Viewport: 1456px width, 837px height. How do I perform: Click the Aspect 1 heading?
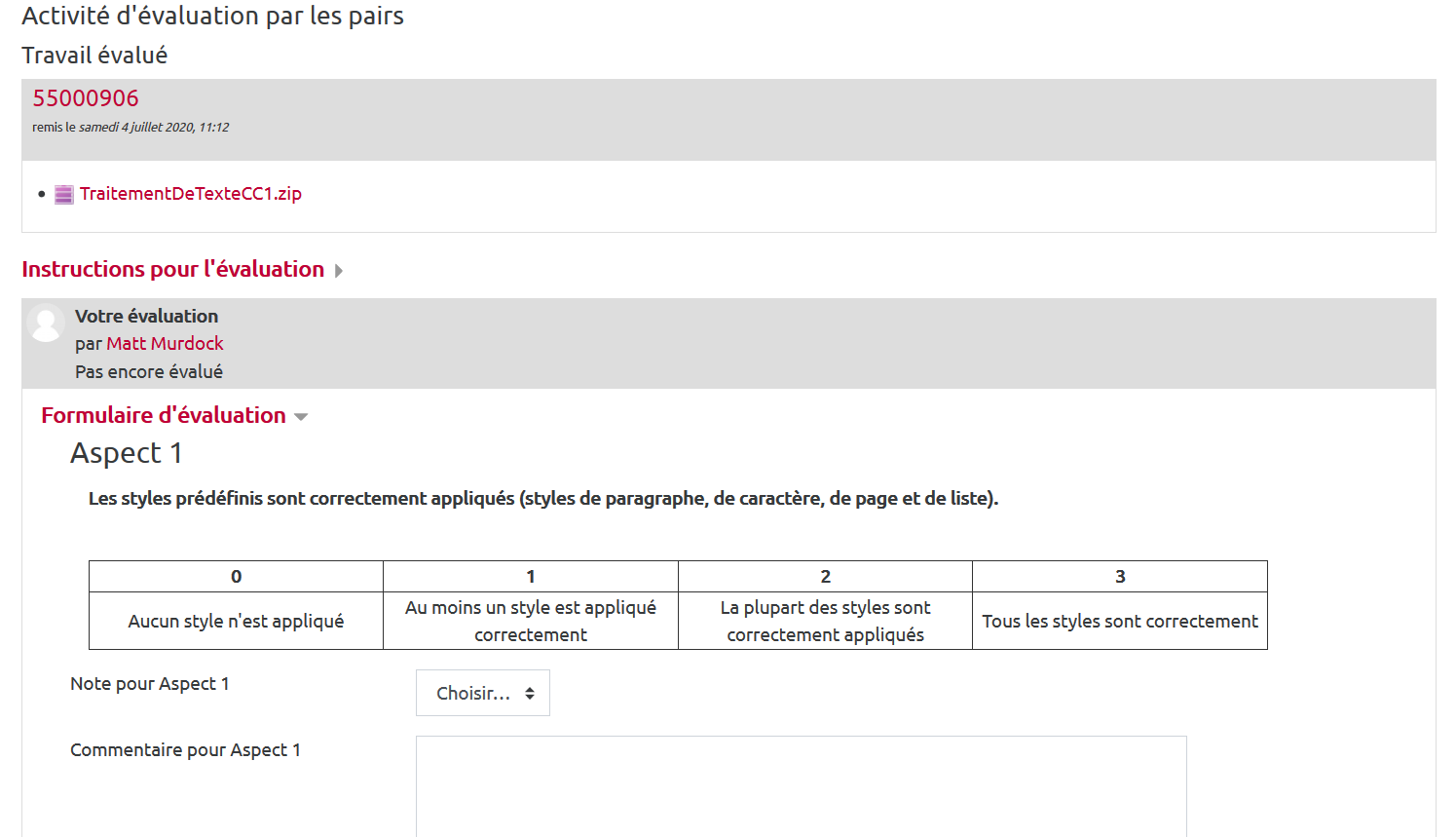126,453
